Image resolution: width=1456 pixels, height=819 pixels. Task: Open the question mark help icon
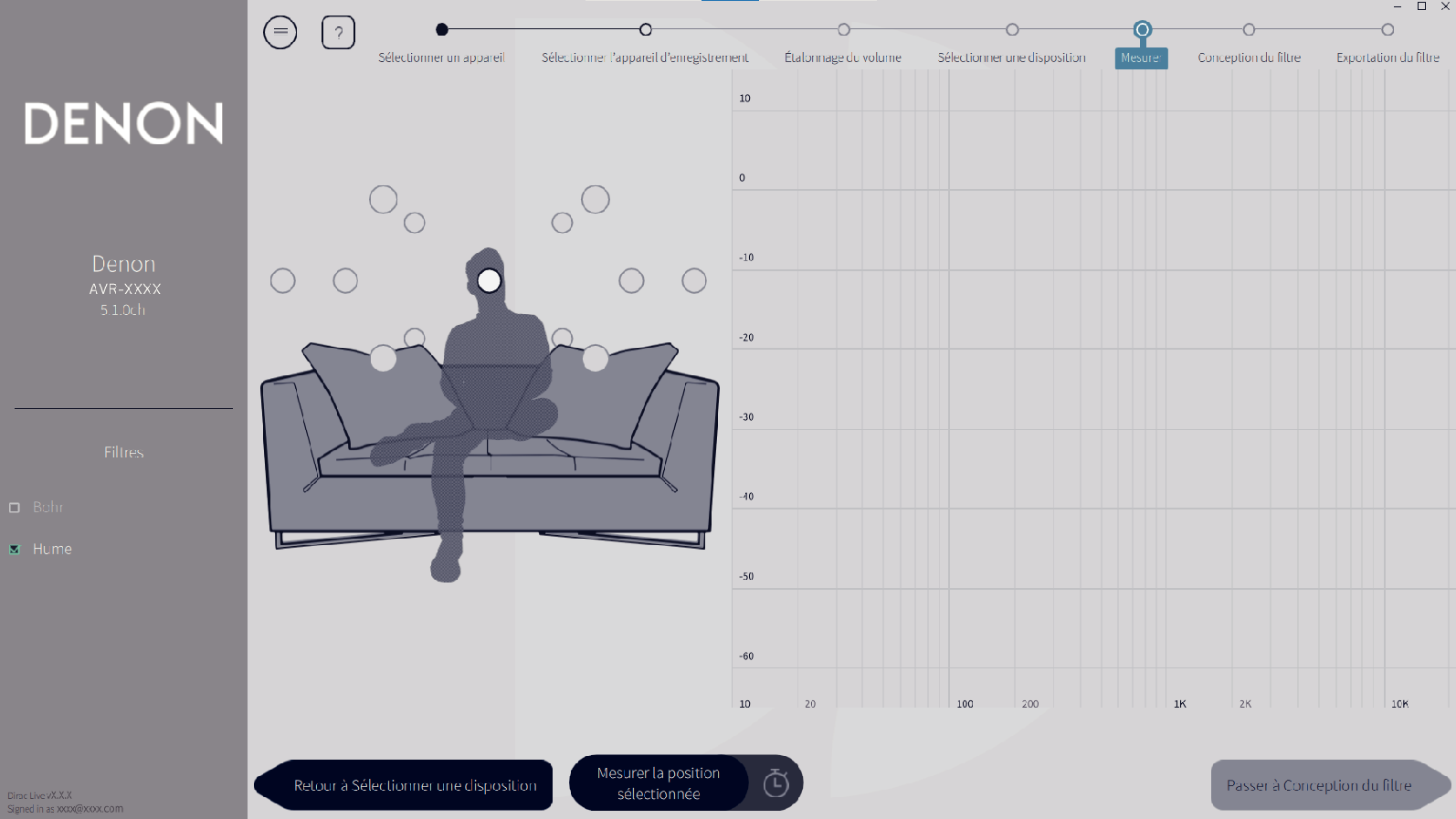click(338, 32)
